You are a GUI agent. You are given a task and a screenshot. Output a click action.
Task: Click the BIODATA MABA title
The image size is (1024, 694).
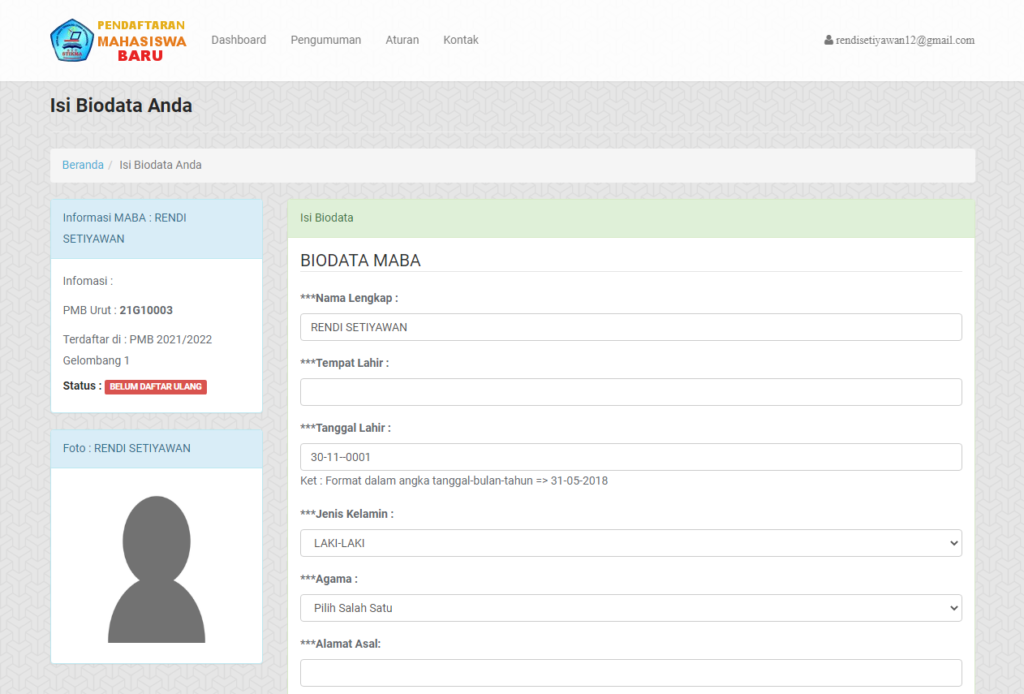click(x=360, y=260)
